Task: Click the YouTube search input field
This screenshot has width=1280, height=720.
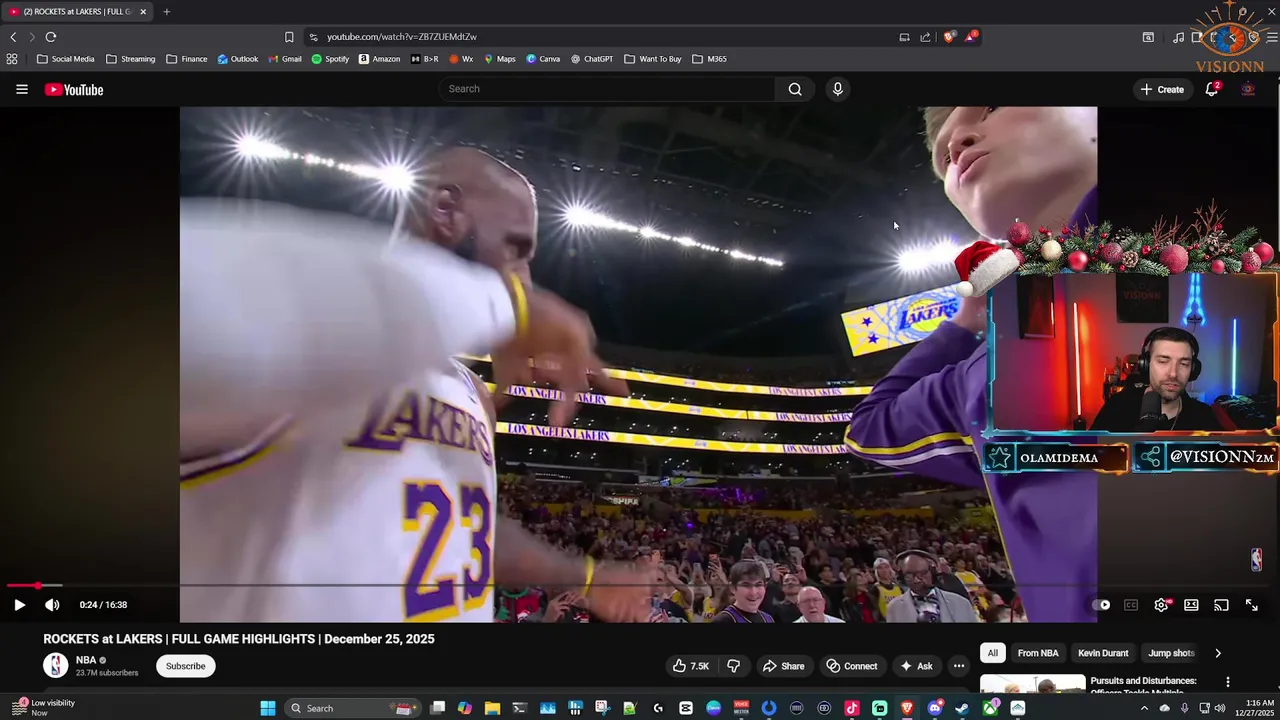Action: [608, 89]
